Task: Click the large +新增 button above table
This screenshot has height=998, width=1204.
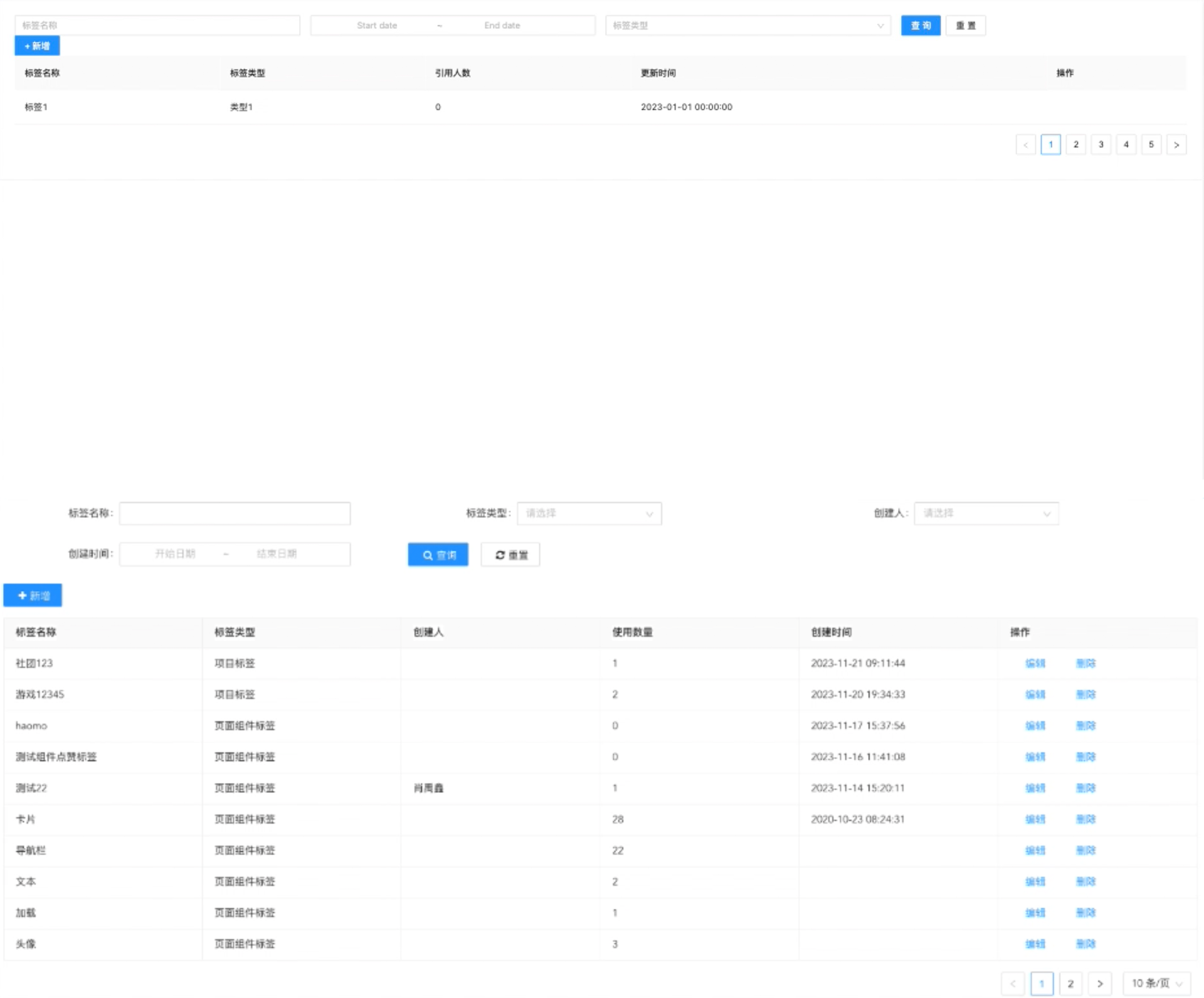Action: (x=33, y=596)
